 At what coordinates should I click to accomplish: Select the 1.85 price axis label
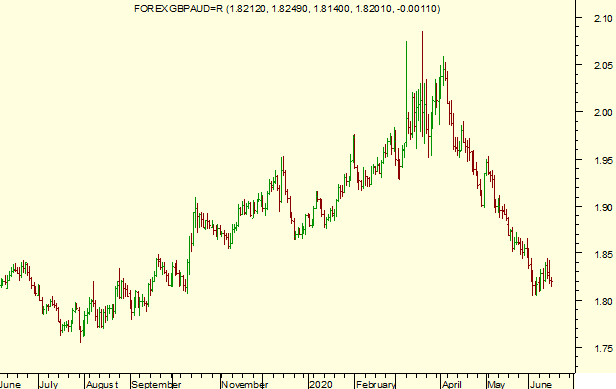pos(603,255)
